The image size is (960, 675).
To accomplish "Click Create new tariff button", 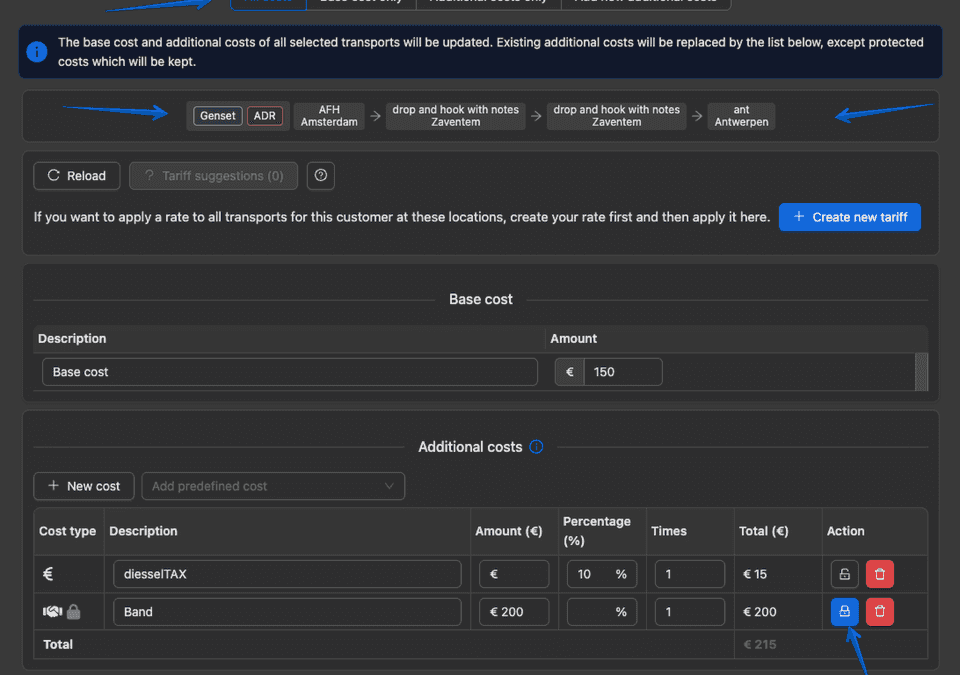I will coord(849,217).
